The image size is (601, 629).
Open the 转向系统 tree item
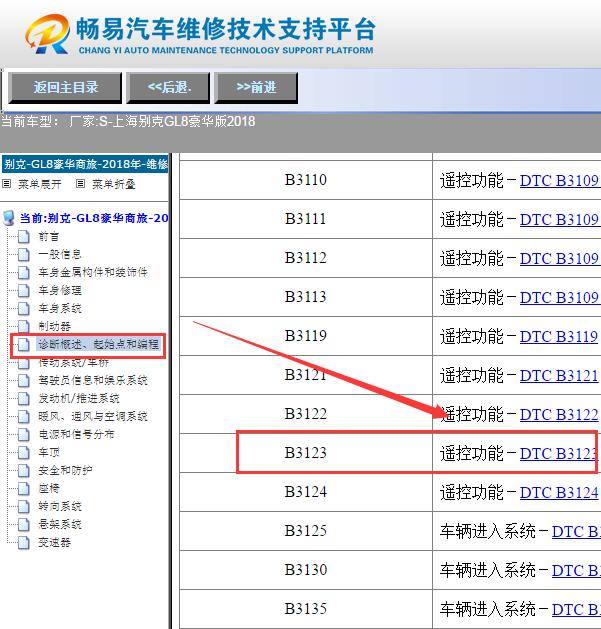[x=60, y=506]
